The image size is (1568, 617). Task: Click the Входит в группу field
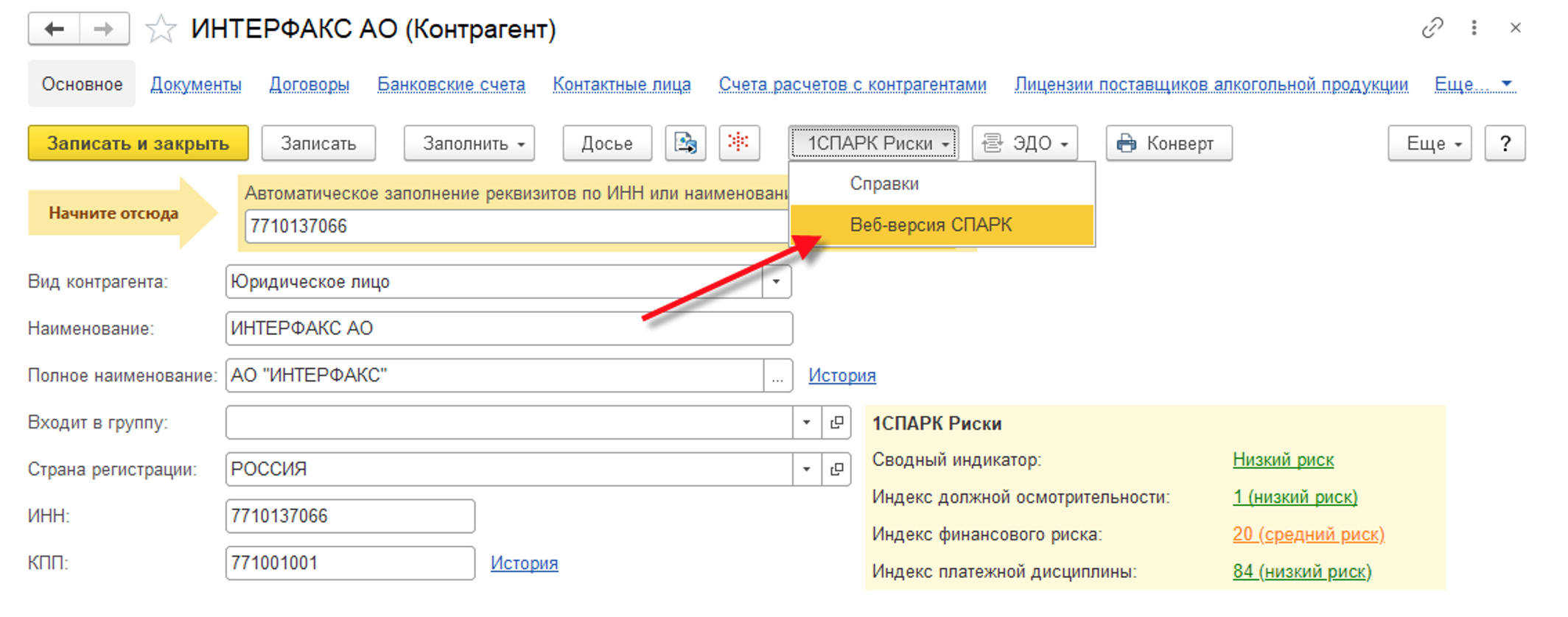[509, 423]
